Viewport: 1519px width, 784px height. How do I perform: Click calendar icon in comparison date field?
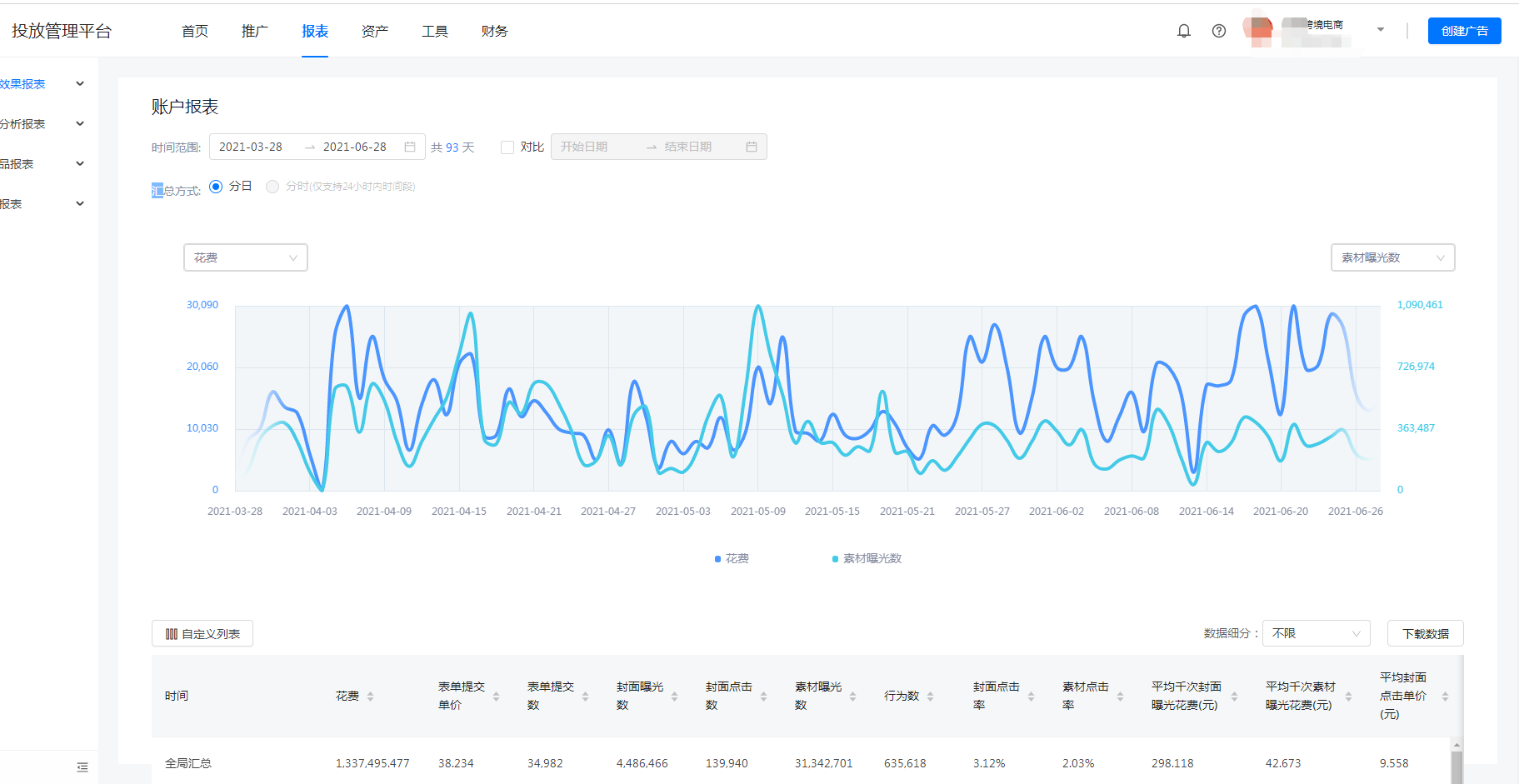click(751, 147)
